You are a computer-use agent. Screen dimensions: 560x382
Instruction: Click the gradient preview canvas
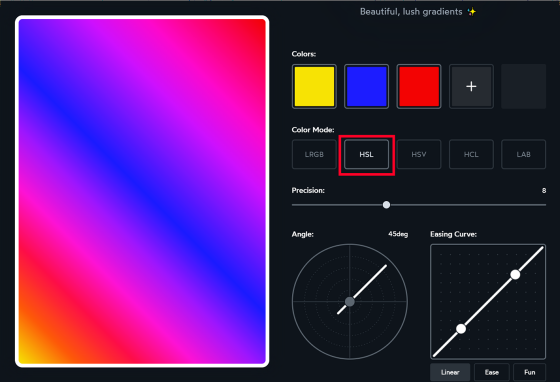pos(142,191)
